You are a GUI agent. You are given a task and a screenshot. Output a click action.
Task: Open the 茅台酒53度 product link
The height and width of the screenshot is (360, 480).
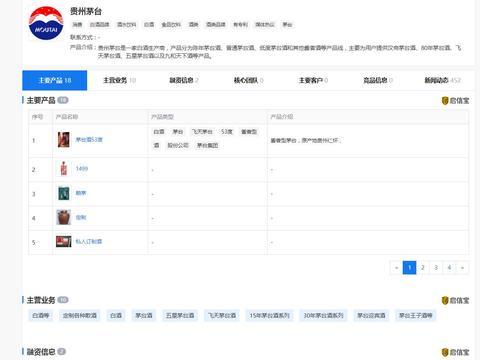[89, 140]
